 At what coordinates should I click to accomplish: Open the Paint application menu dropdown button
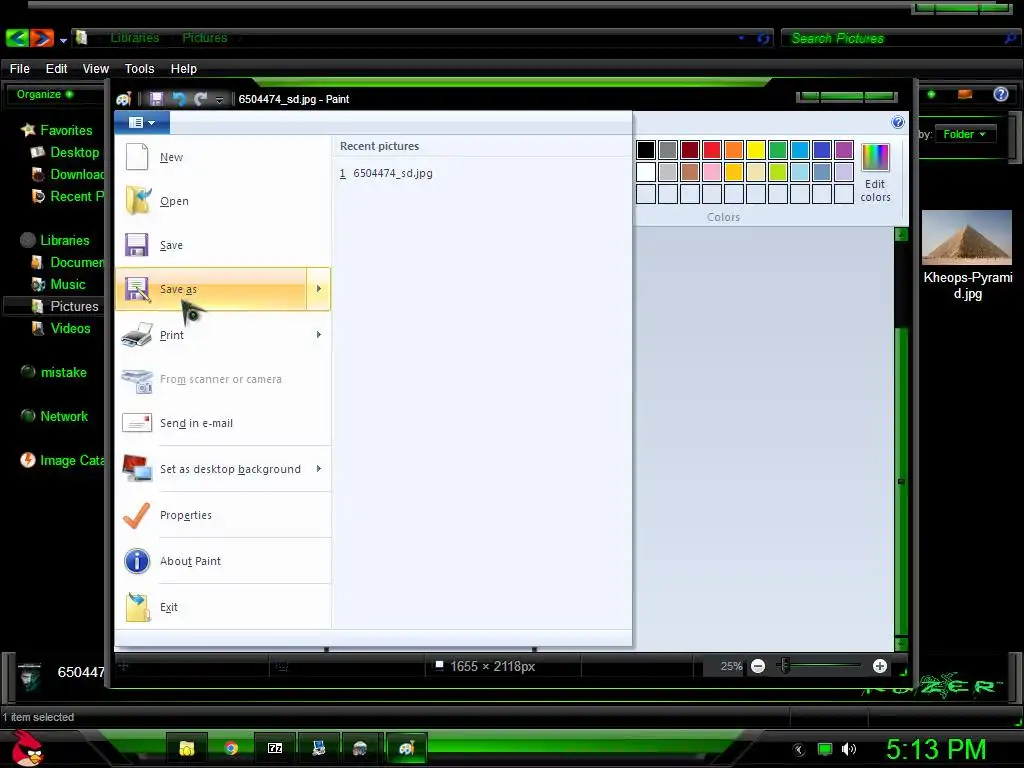point(142,122)
